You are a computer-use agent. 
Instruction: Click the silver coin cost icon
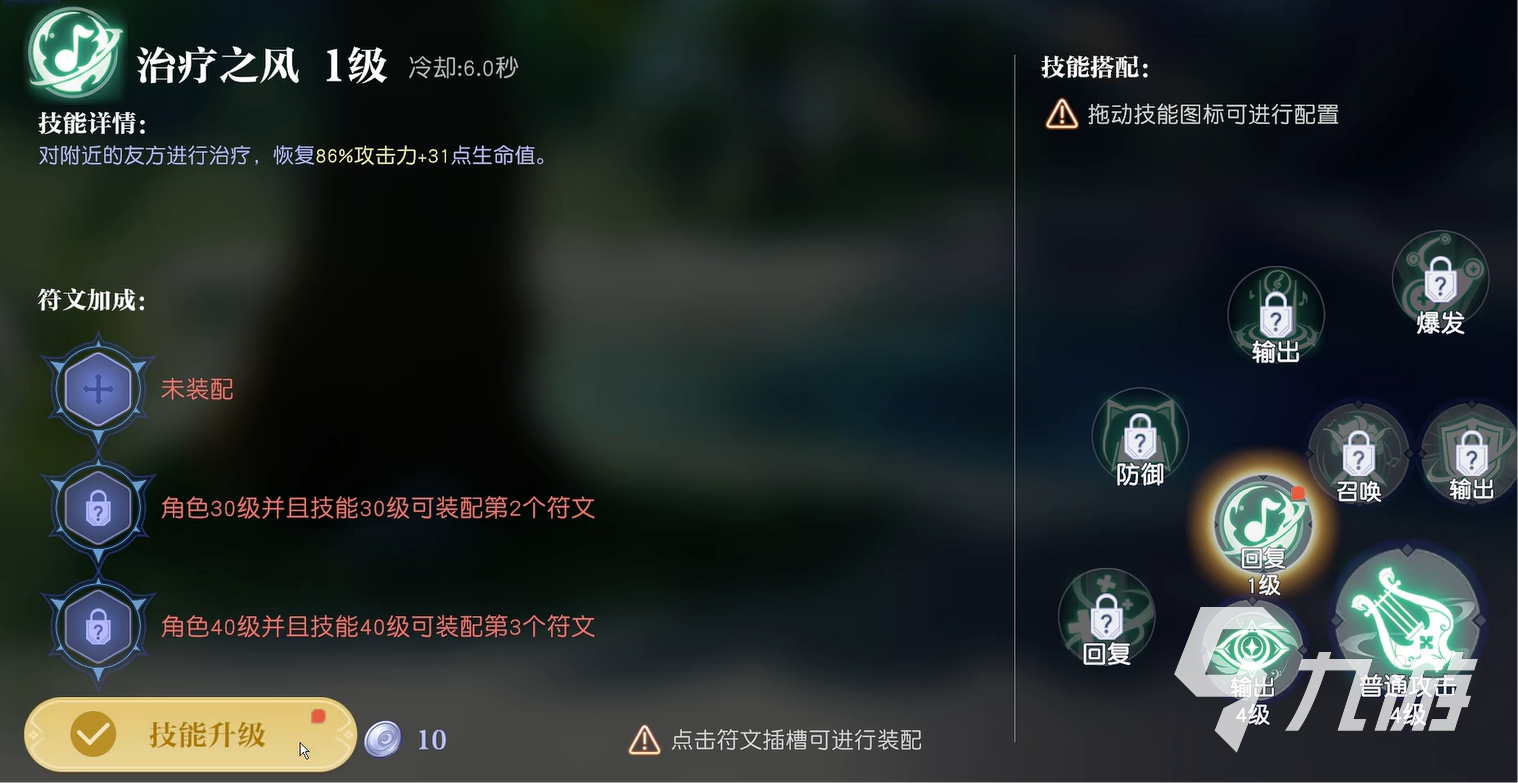[382, 739]
